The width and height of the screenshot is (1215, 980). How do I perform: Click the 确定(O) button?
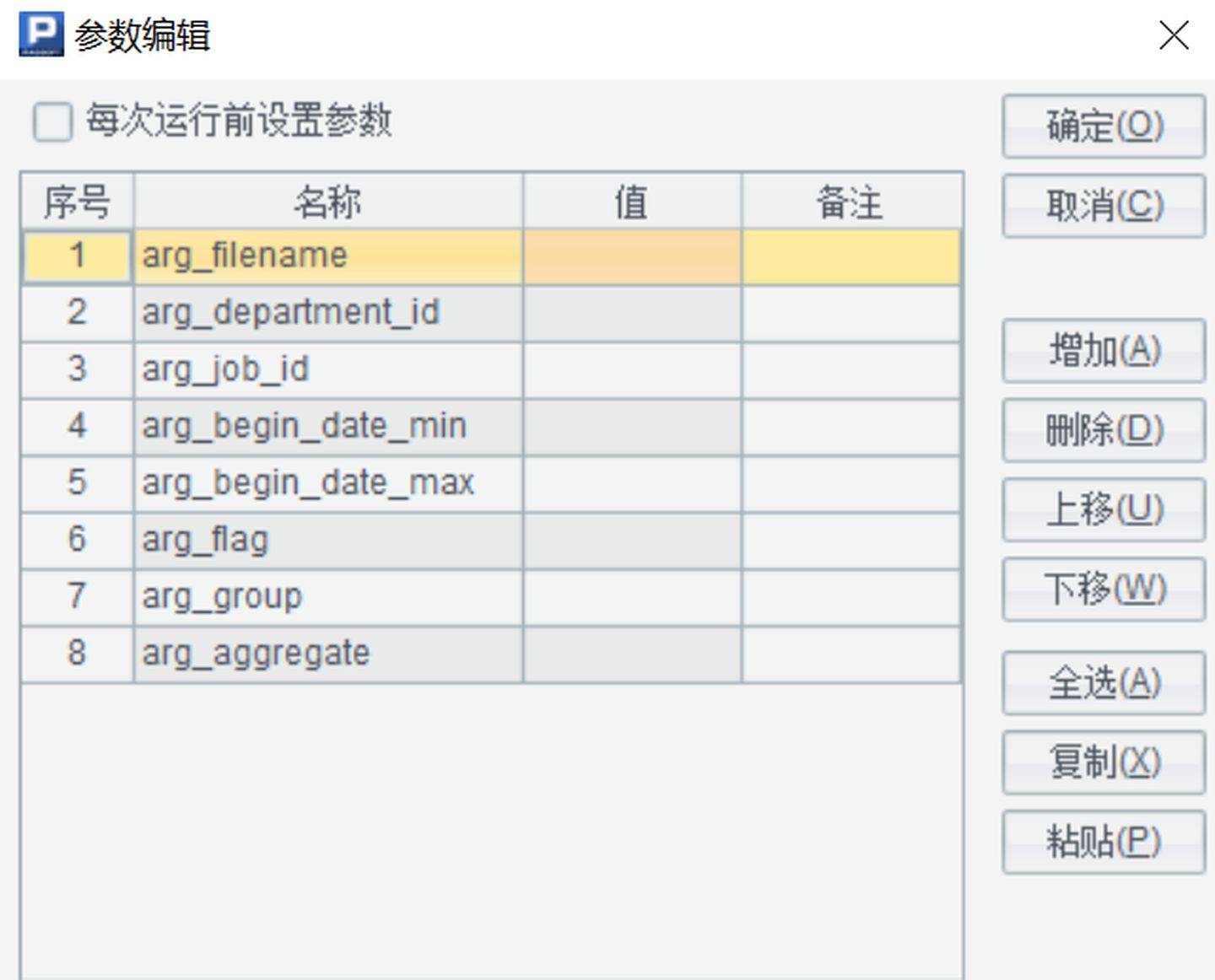point(1104,127)
